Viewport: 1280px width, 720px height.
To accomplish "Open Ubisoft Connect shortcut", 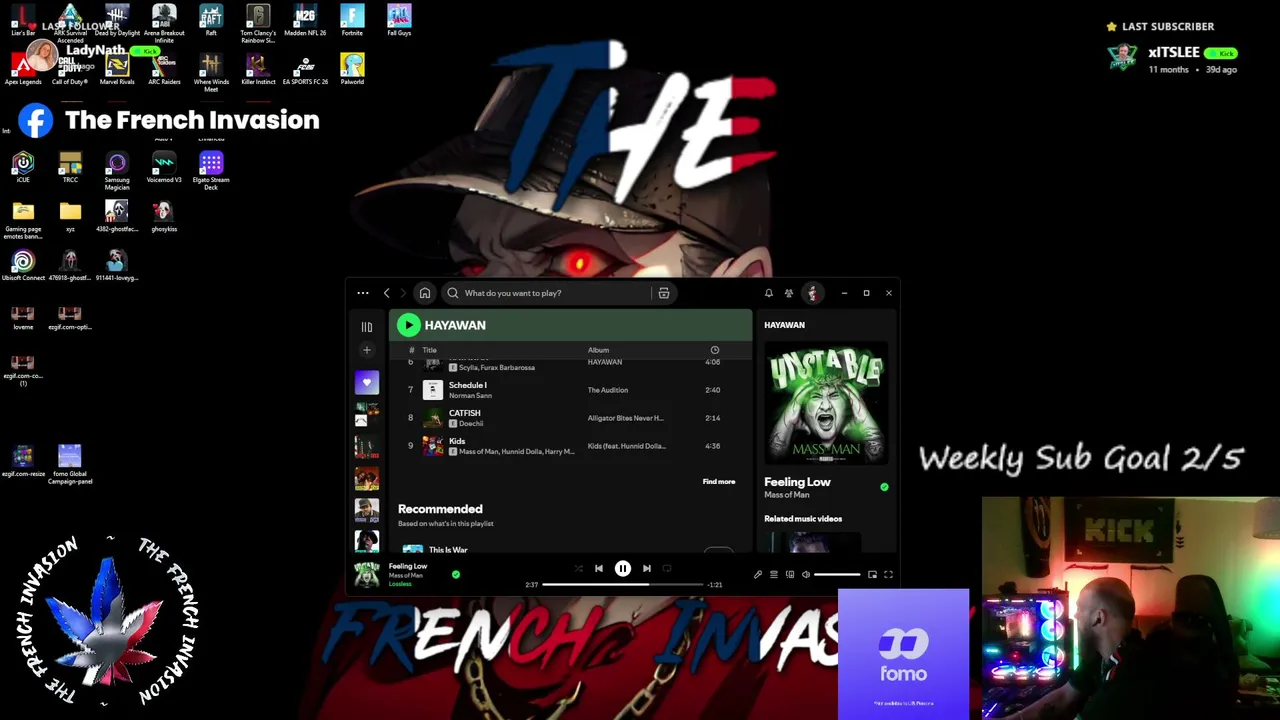I will pyautogui.click(x=23, y=265).
